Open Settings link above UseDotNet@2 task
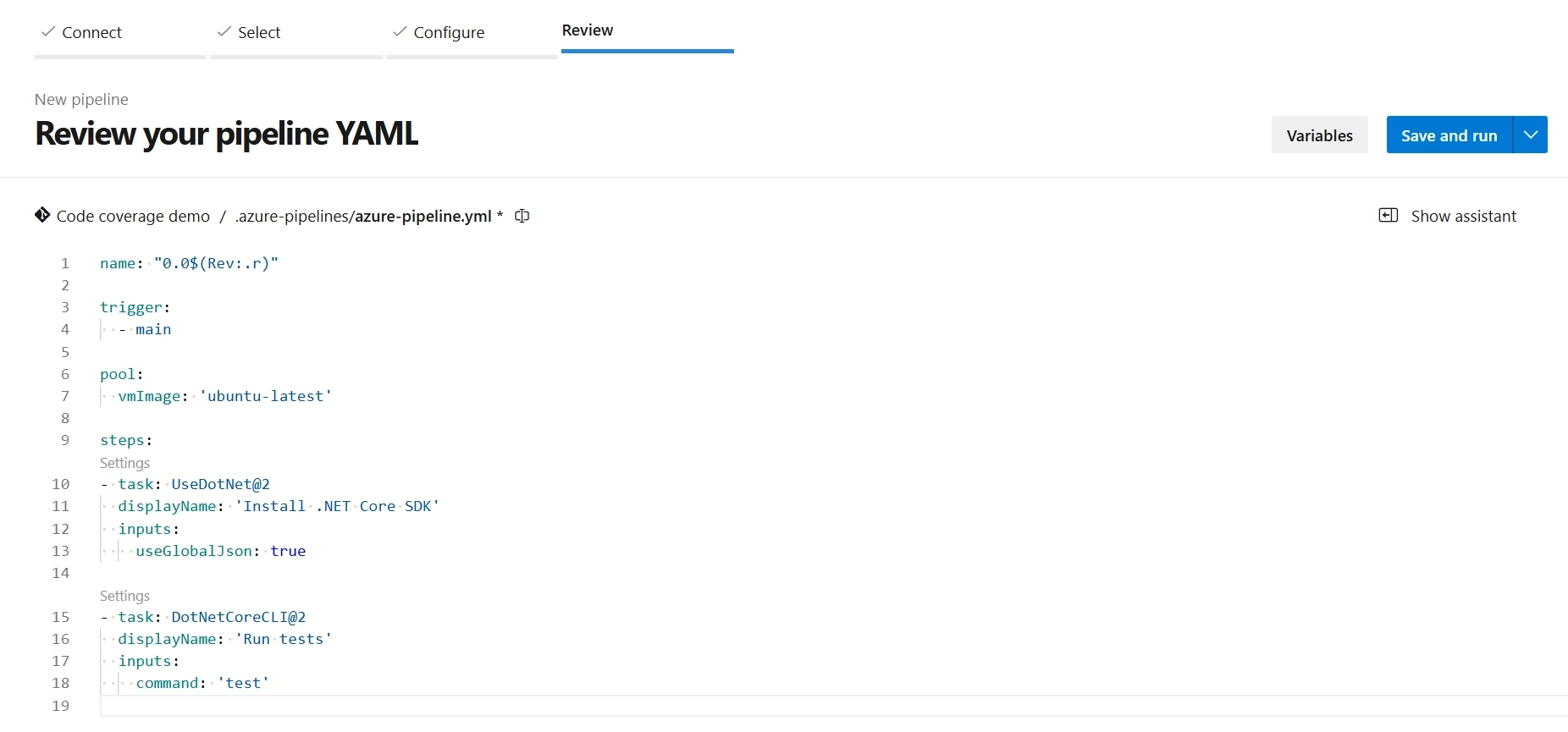The width and height of the screenshot is (1568, 732). point(124,463)
